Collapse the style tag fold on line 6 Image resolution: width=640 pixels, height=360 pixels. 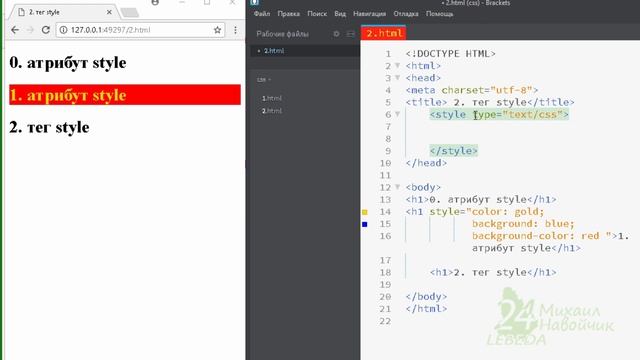click(397, 114)
